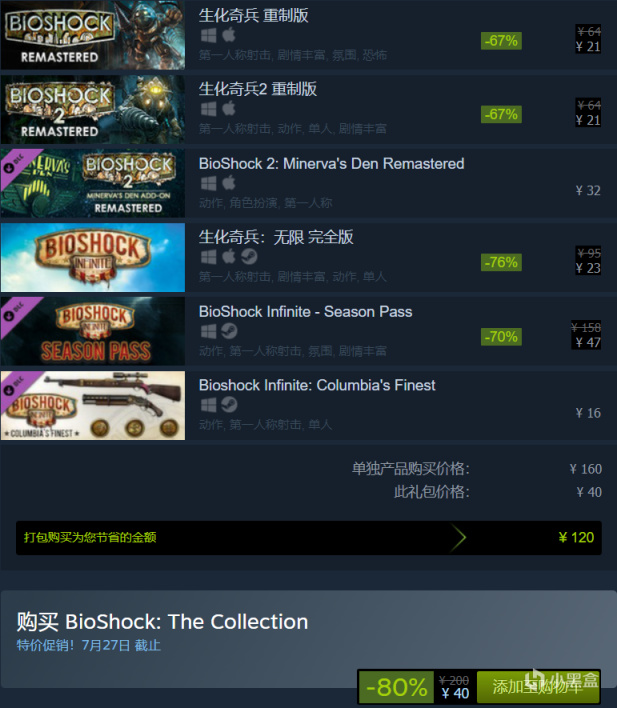This screenshot has height=708, width=617.
Task: Click Steam icon under 生化奇兵: 无限 完全版
Action: 249,256
